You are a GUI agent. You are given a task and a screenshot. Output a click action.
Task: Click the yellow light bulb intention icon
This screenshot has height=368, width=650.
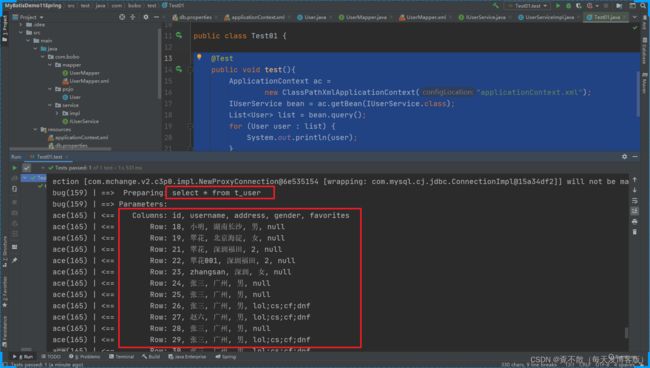click(x=199, y=57)
